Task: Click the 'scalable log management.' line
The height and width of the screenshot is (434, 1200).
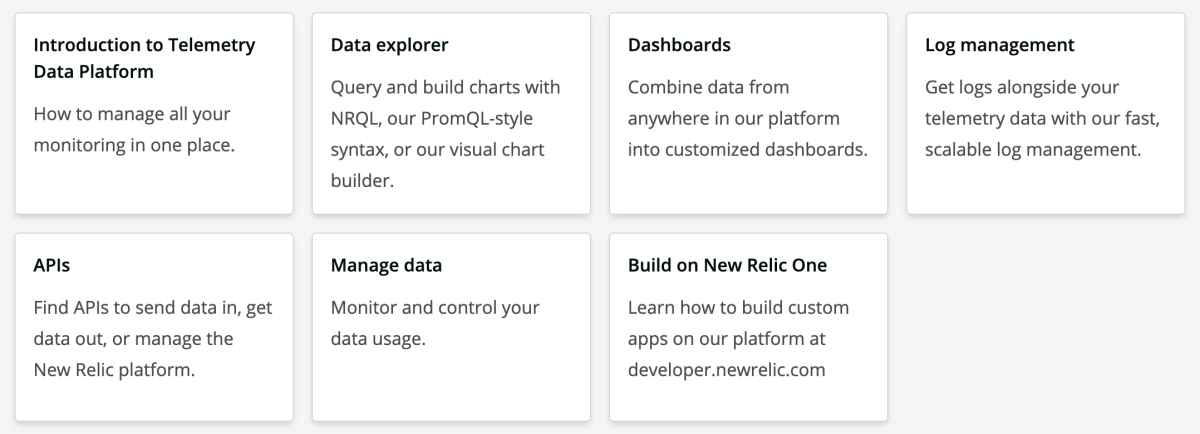Action: [x=1032, y=150]
